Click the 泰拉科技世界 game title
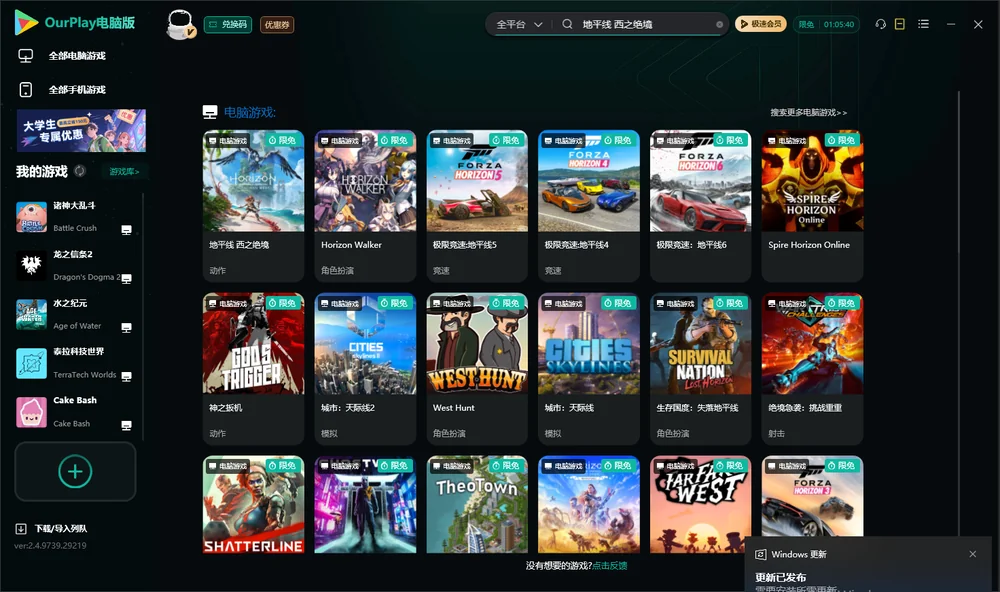The image size is (1000, 592). [x=78, y=352]
